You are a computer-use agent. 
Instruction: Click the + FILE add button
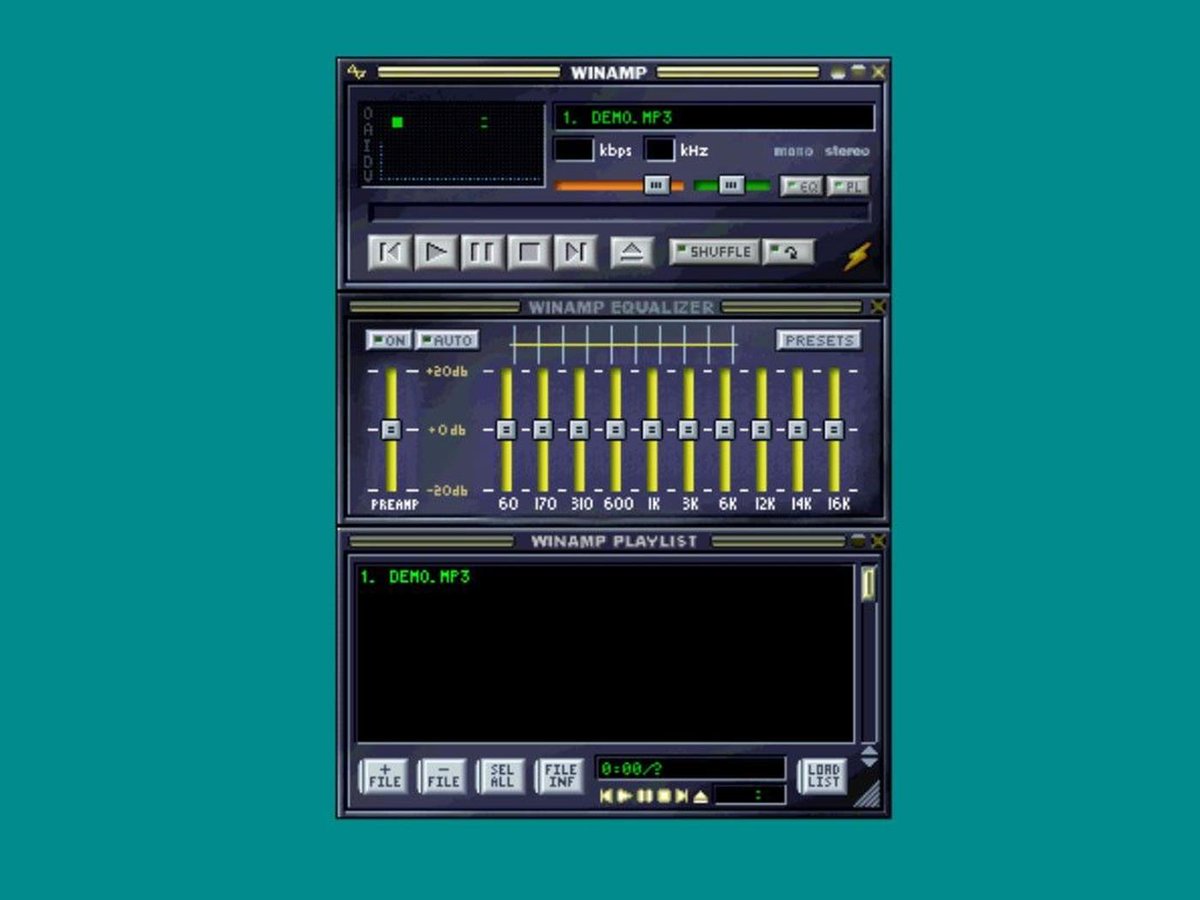384,776
